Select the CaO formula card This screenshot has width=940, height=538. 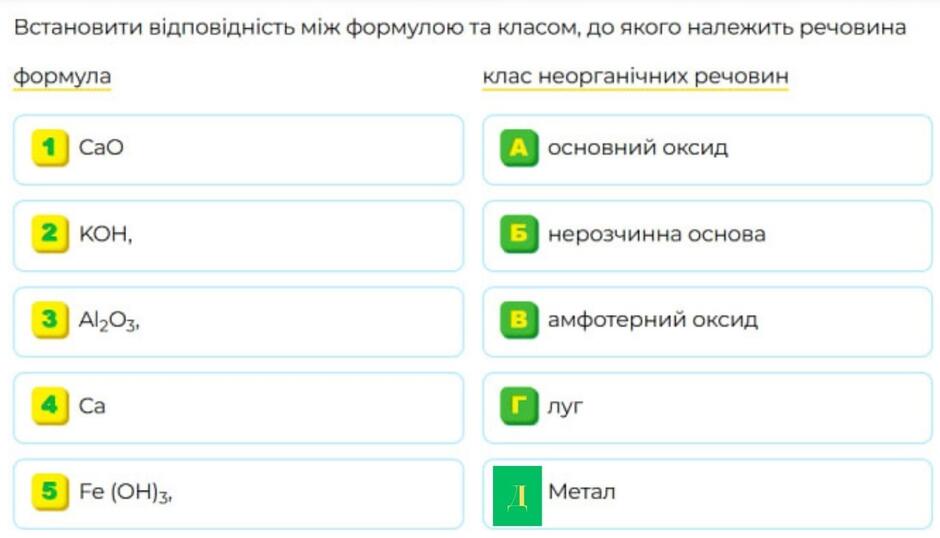pos(239,150)
